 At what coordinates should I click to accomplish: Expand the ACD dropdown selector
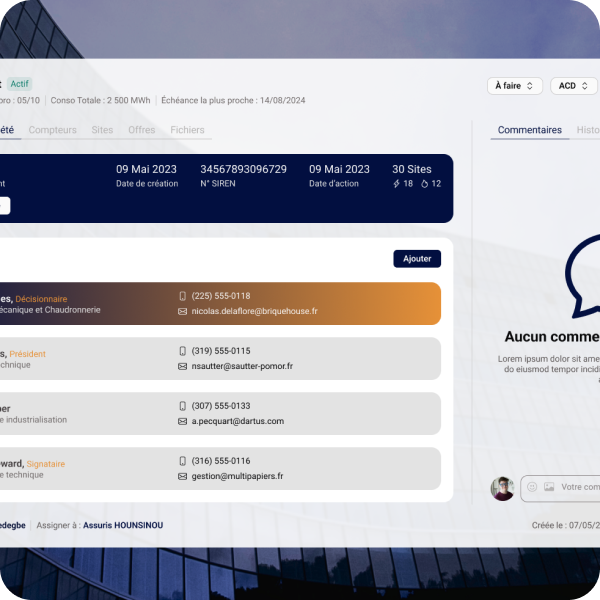573,86
